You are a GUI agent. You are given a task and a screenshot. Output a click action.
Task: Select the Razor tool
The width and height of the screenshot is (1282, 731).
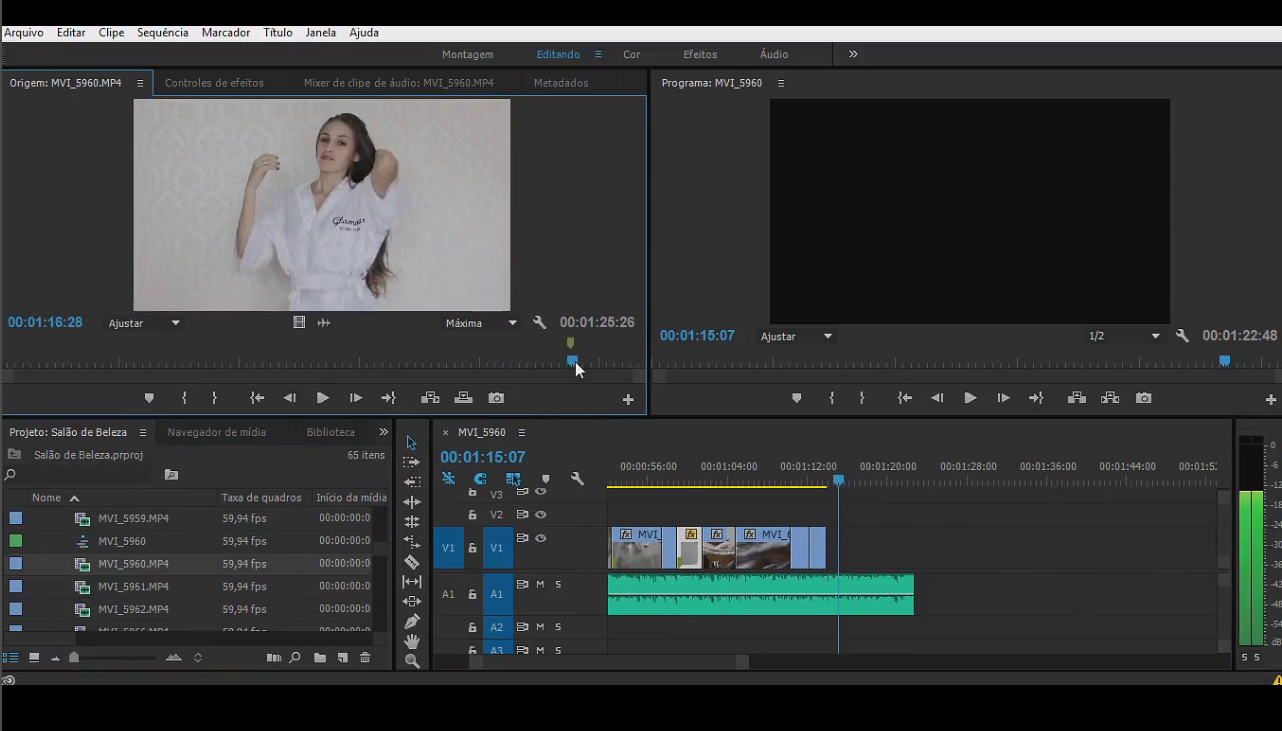[x=411, y=562]
